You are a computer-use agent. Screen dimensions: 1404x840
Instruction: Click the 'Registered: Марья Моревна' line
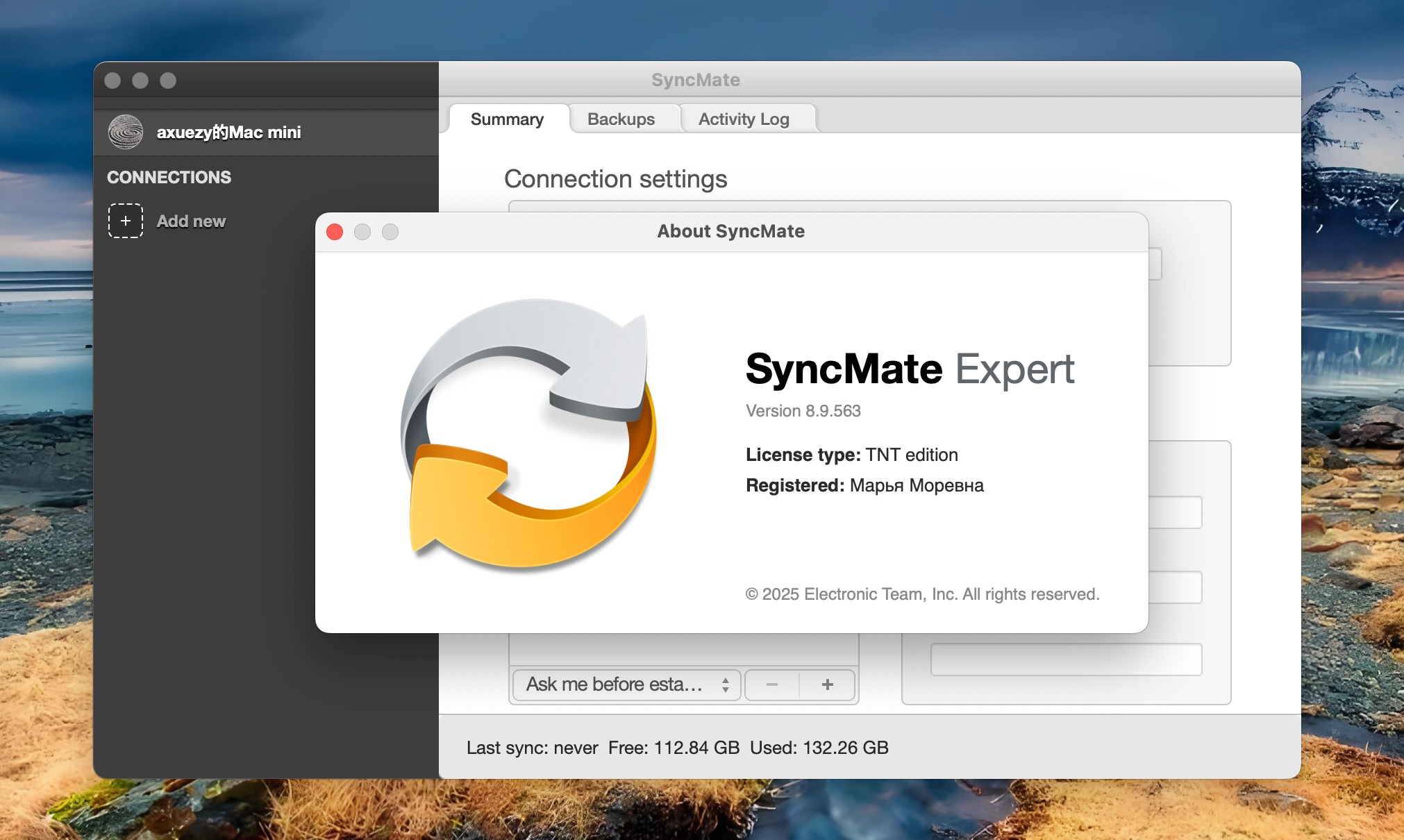pos(864,485)
